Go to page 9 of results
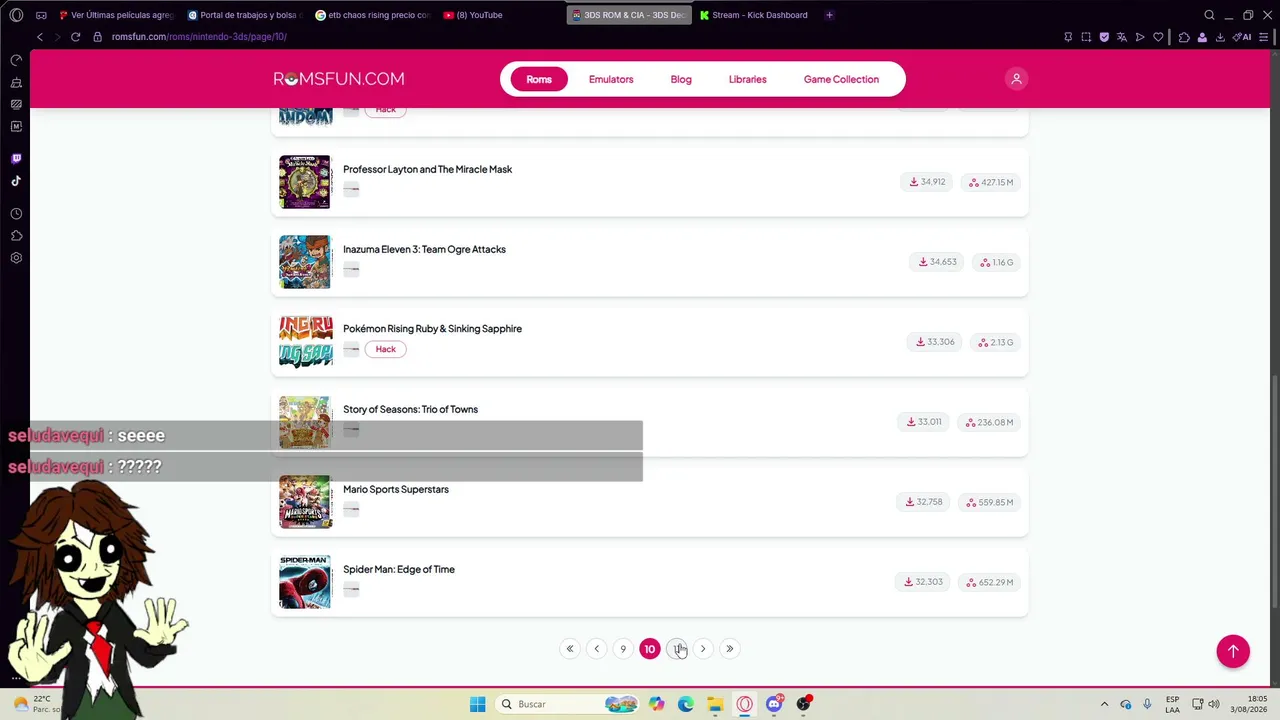Image resolution: width=1280 pixels, height=720 pixels. coord(623,649)
